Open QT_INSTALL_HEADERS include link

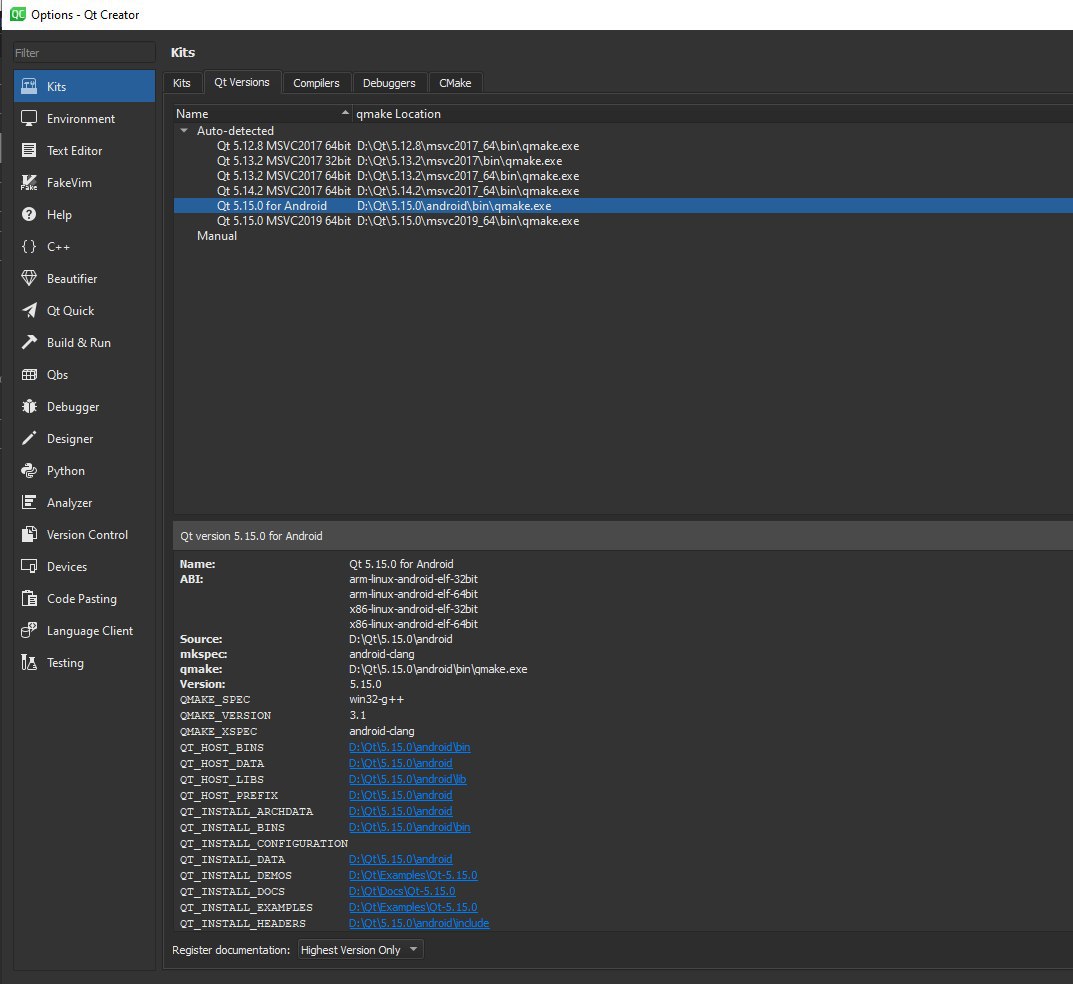[419, 923]
